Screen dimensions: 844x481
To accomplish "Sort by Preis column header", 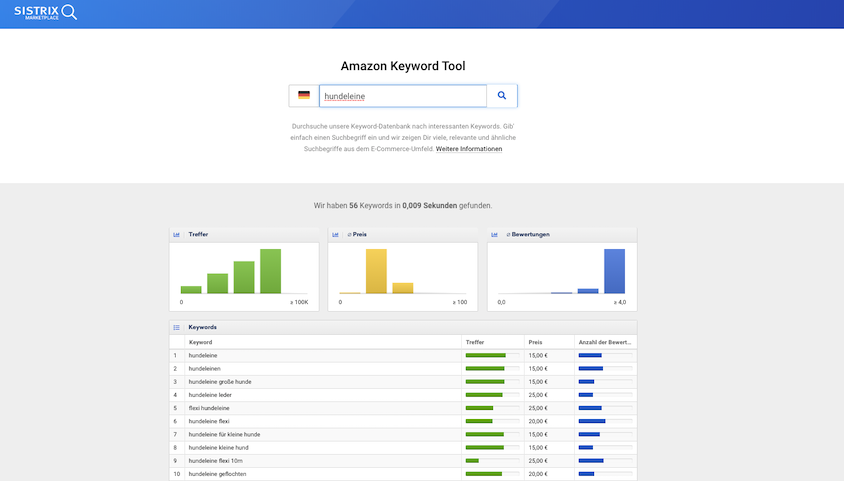I will pyautogui.click(x=536, y=342).
